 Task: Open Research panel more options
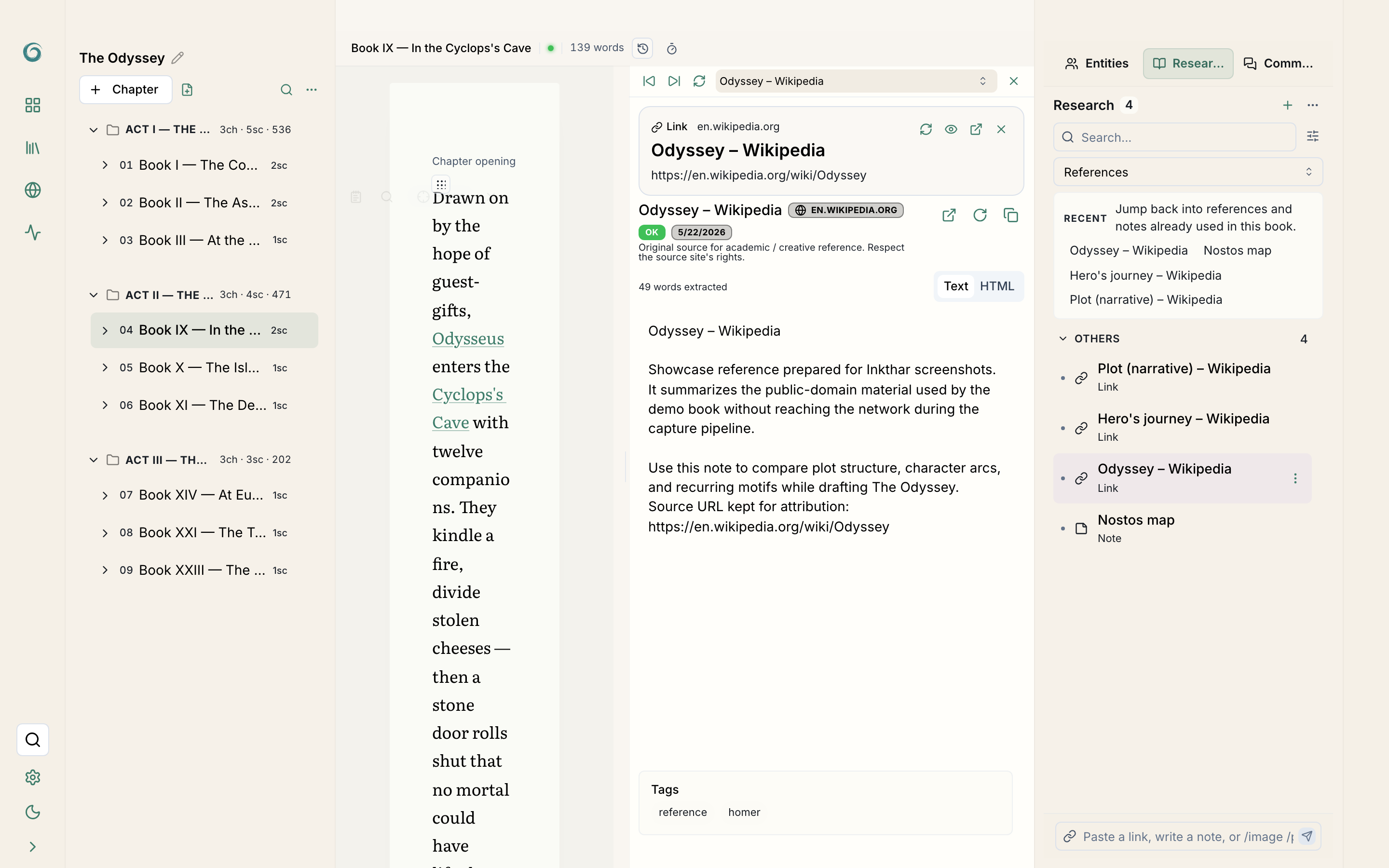click(1313, 105)
